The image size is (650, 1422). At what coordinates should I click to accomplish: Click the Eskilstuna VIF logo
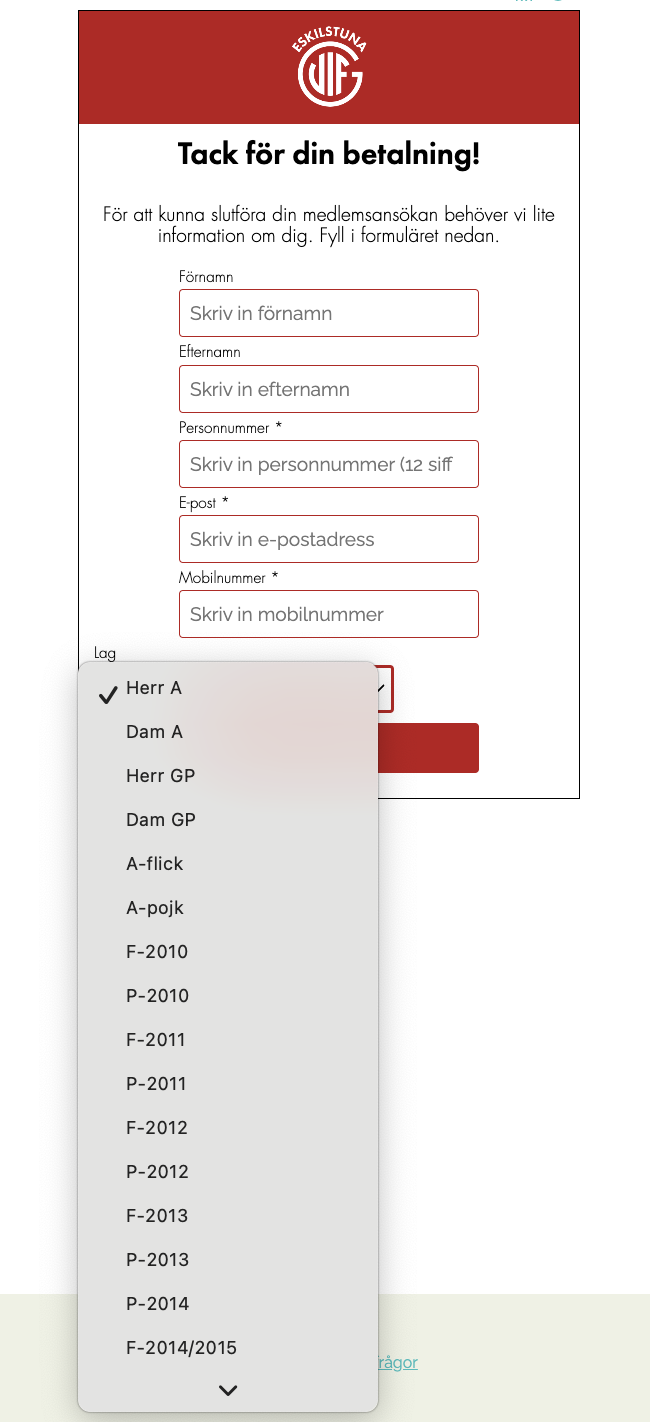pyautogui.click(x=330, y=68)
